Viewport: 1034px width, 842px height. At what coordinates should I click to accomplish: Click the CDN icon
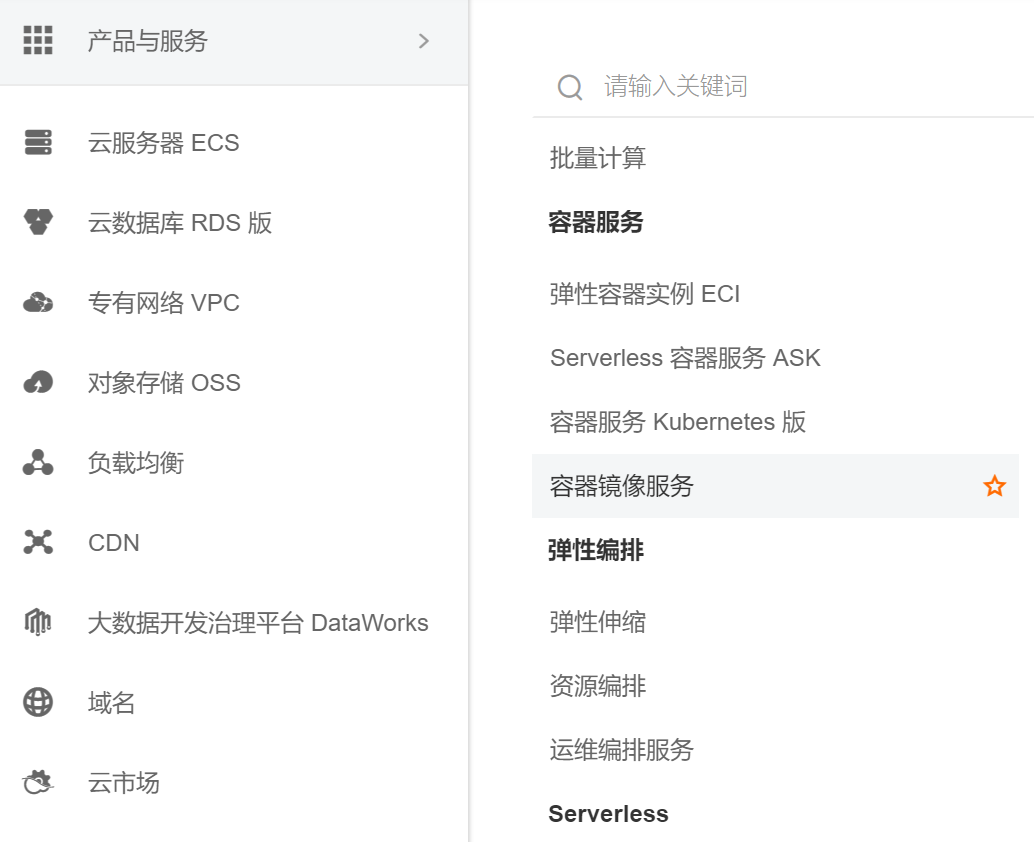(38, 542)
